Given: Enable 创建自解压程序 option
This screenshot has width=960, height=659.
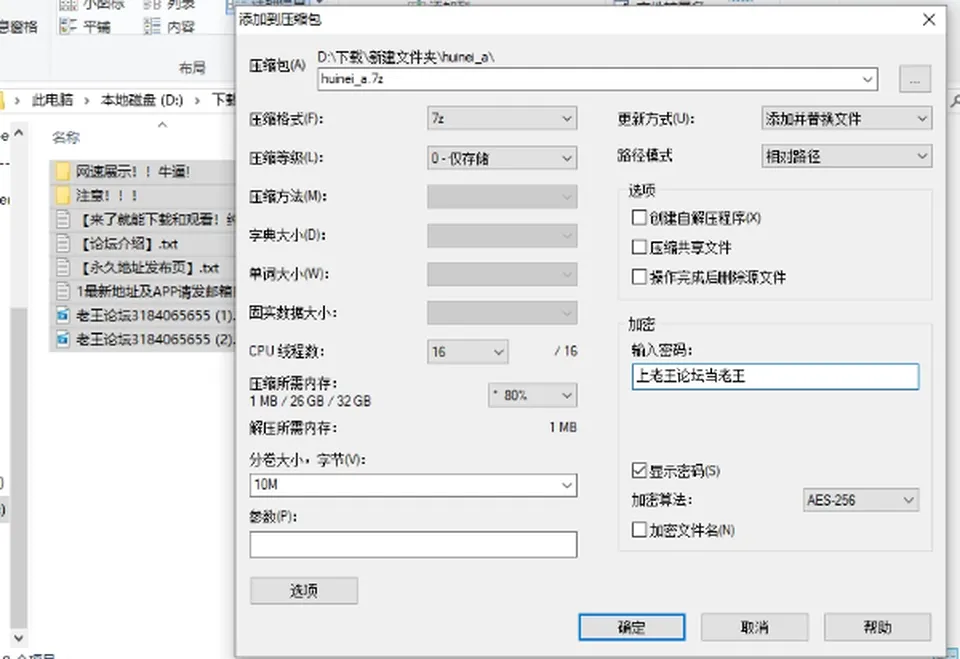Looking at the screenshot, I should pos(639,217).
